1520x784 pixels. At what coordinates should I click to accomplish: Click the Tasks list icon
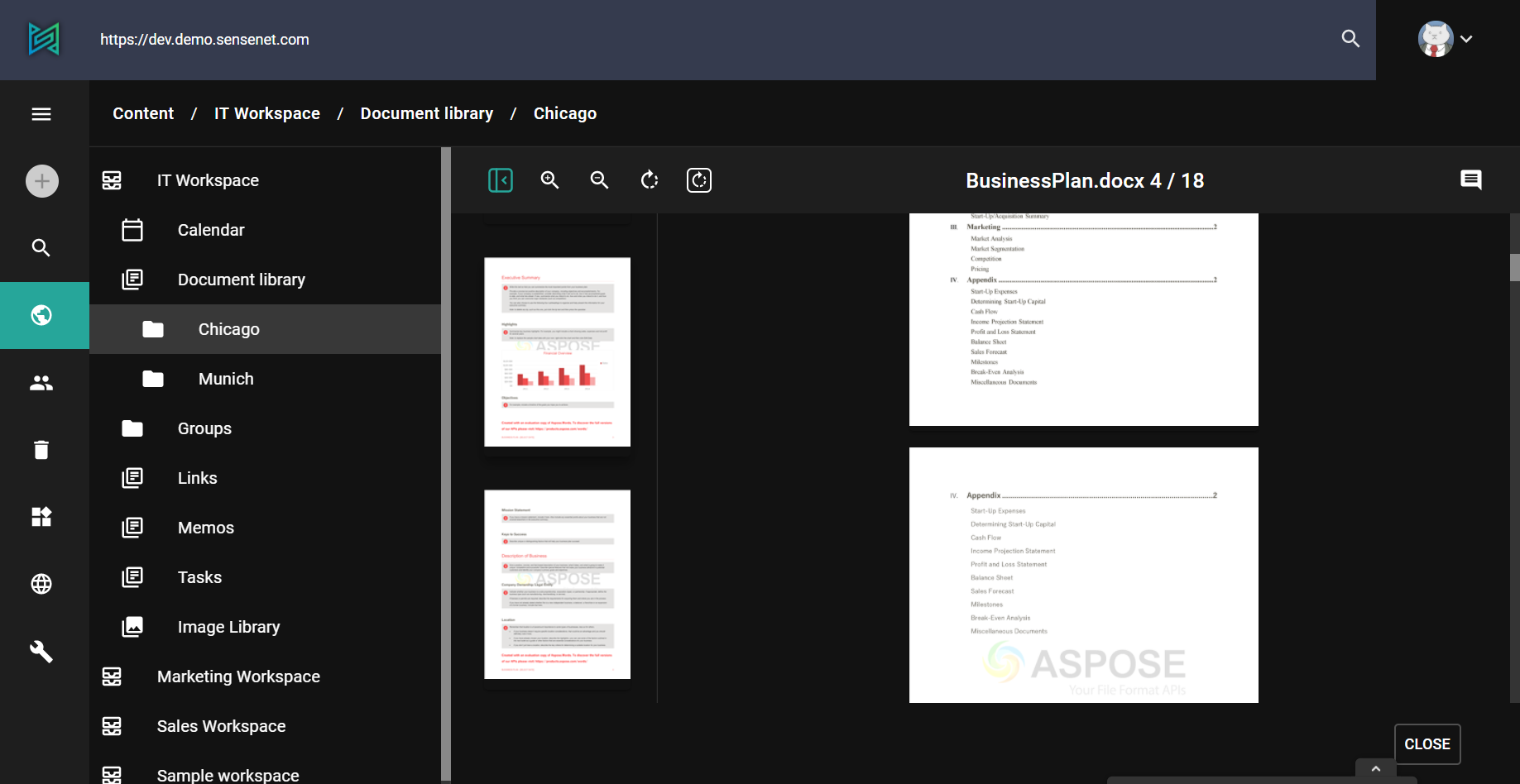coord(132,577)
